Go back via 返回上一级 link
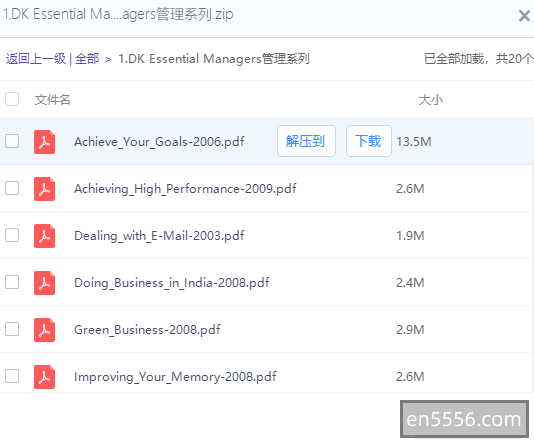 (36, 59)
